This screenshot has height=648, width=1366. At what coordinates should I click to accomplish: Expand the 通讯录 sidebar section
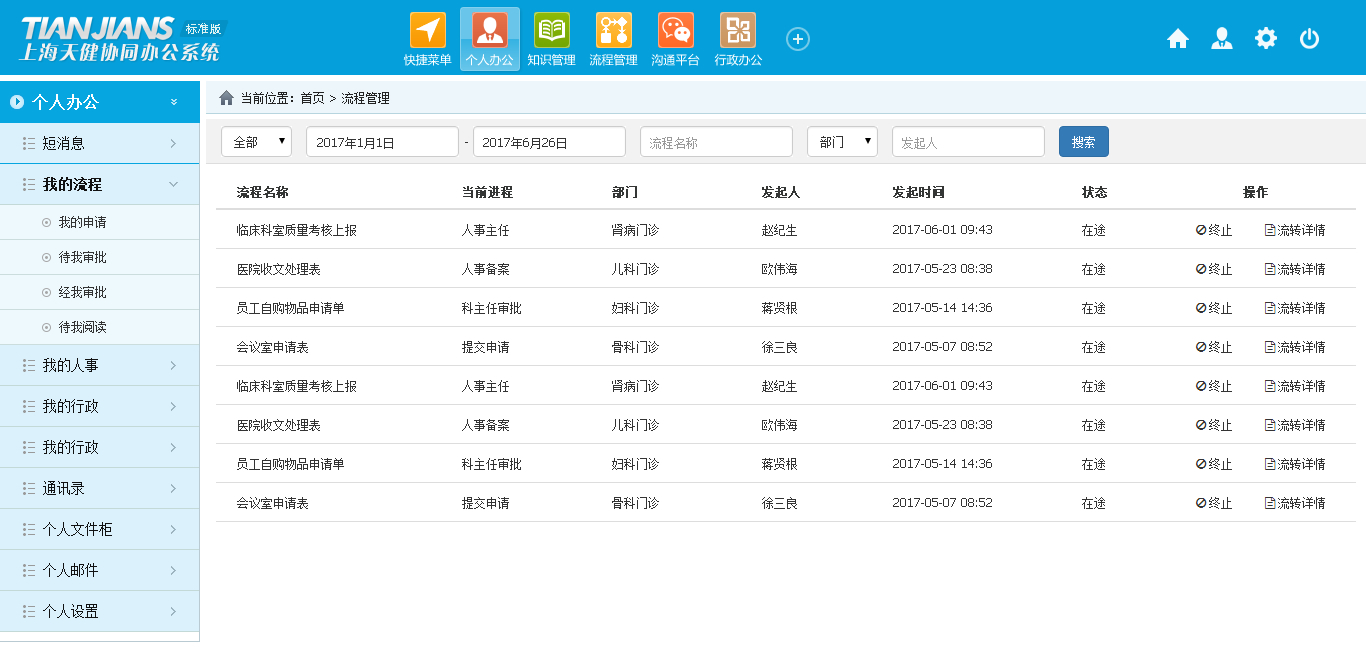100,488
